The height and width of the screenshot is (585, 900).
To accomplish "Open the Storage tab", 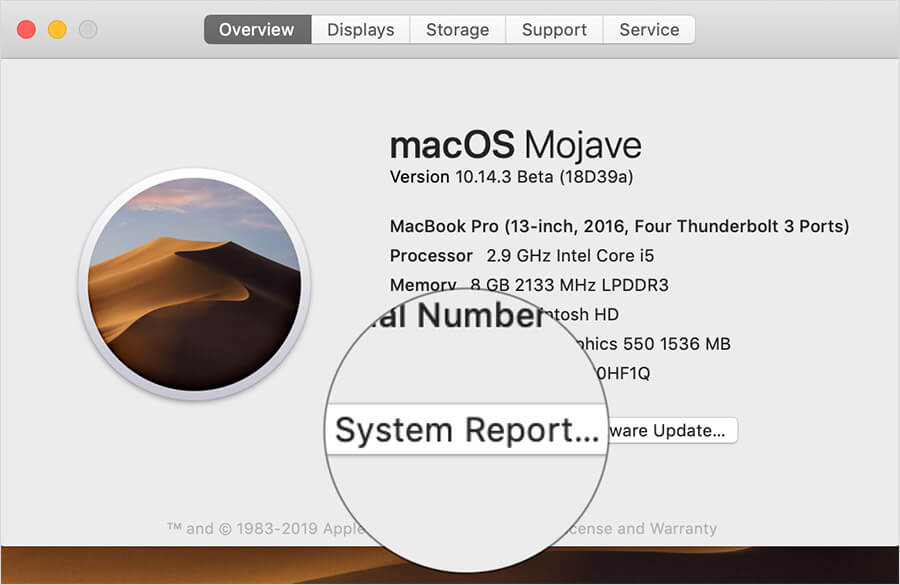I will [457, 29].
